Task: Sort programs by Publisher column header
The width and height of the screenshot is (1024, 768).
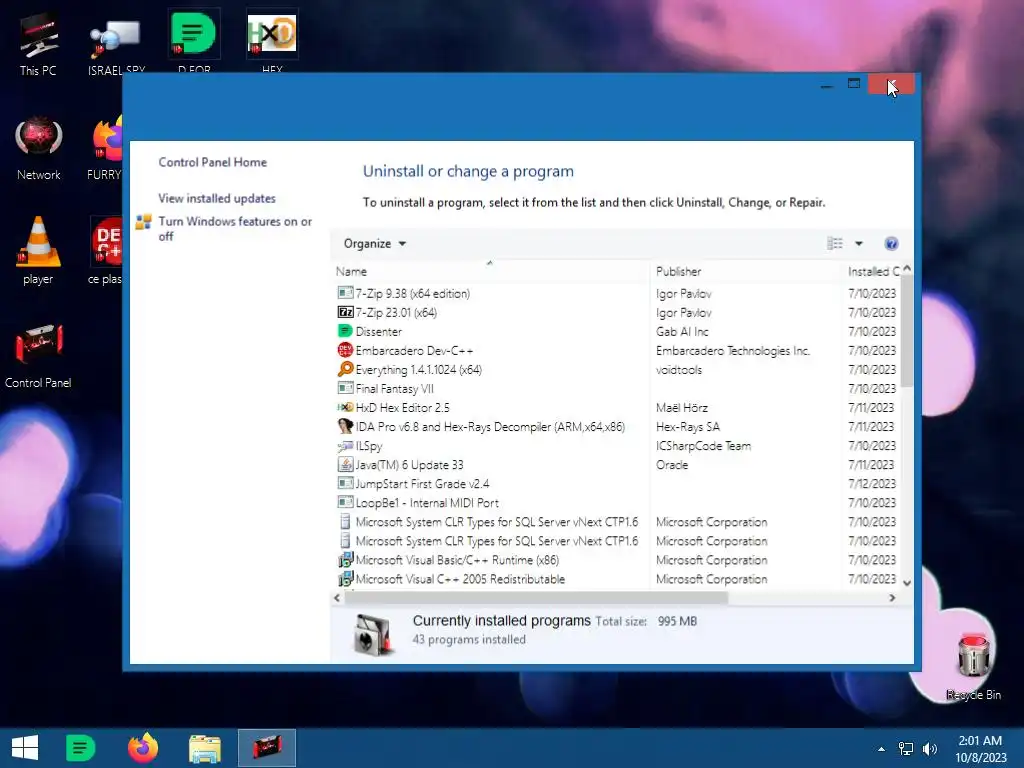Action: coord(746,272)
